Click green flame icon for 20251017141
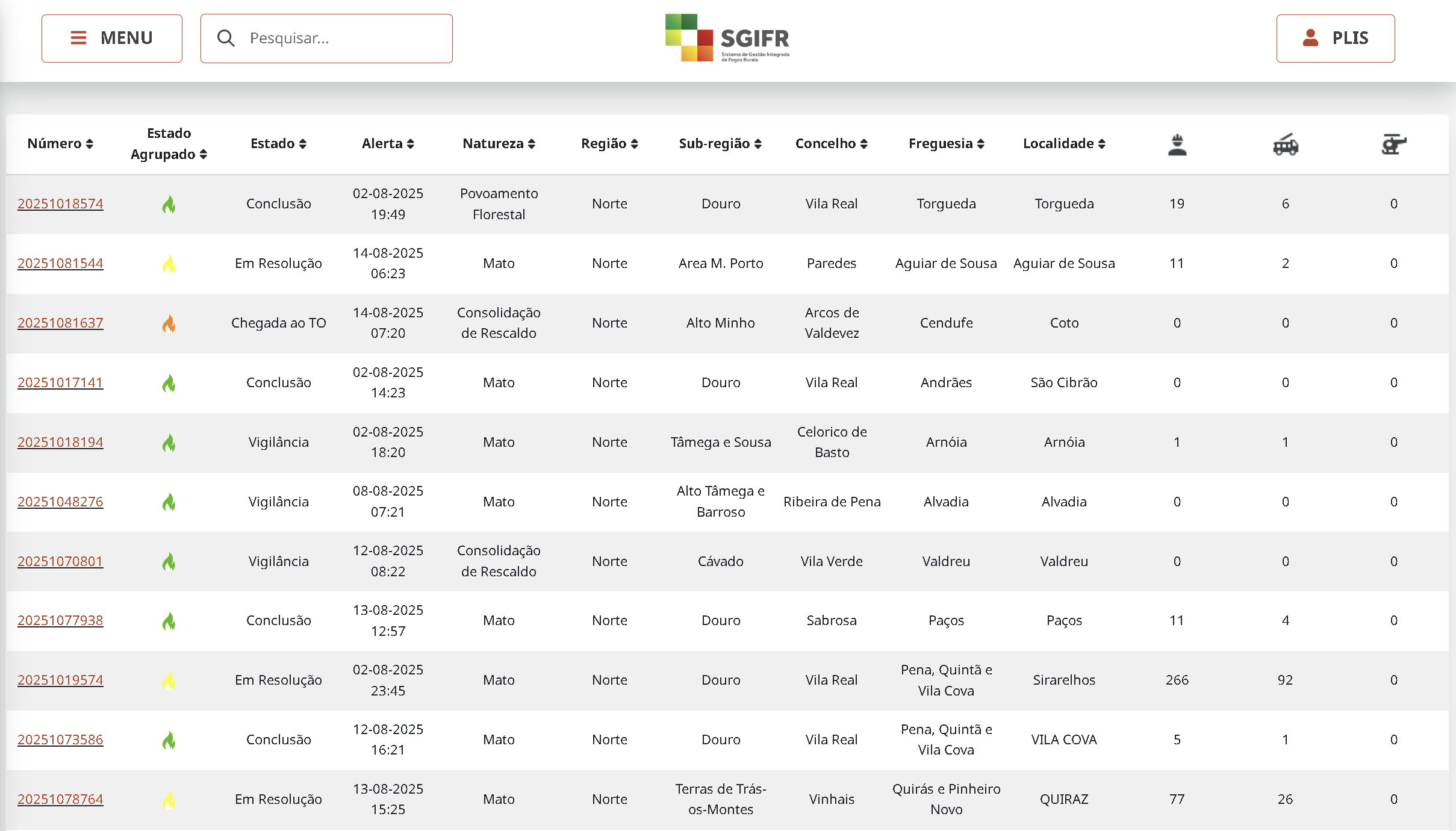 click(x=169, y=384)
